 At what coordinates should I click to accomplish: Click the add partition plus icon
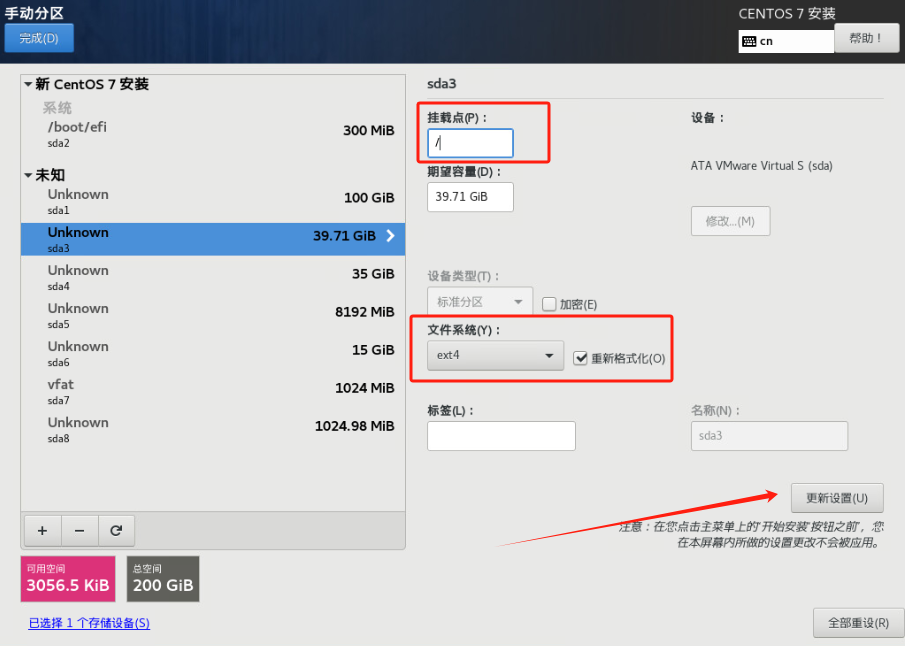click(42, 531)
